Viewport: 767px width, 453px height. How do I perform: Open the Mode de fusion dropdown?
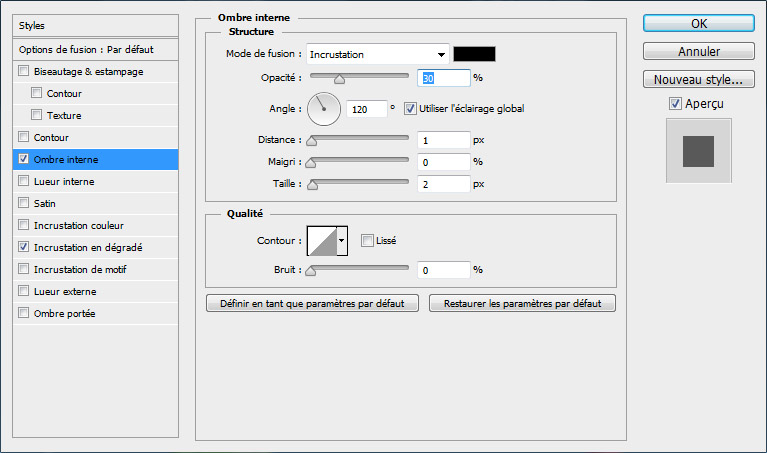[x=377, y=54]
